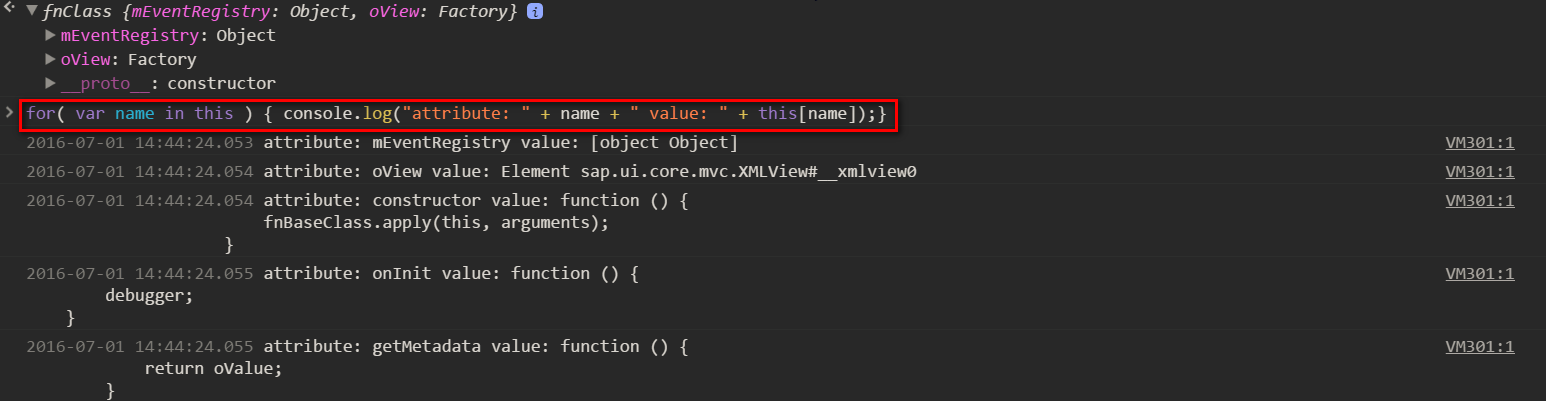The image size is (1546, 401).
Task: Click the oView log message about XMLView
Action: point(590,171)
